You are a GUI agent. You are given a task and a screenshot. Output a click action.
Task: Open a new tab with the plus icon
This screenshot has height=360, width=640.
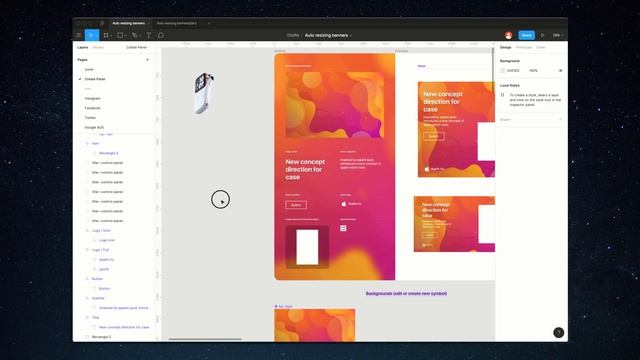tap(209, 23)
